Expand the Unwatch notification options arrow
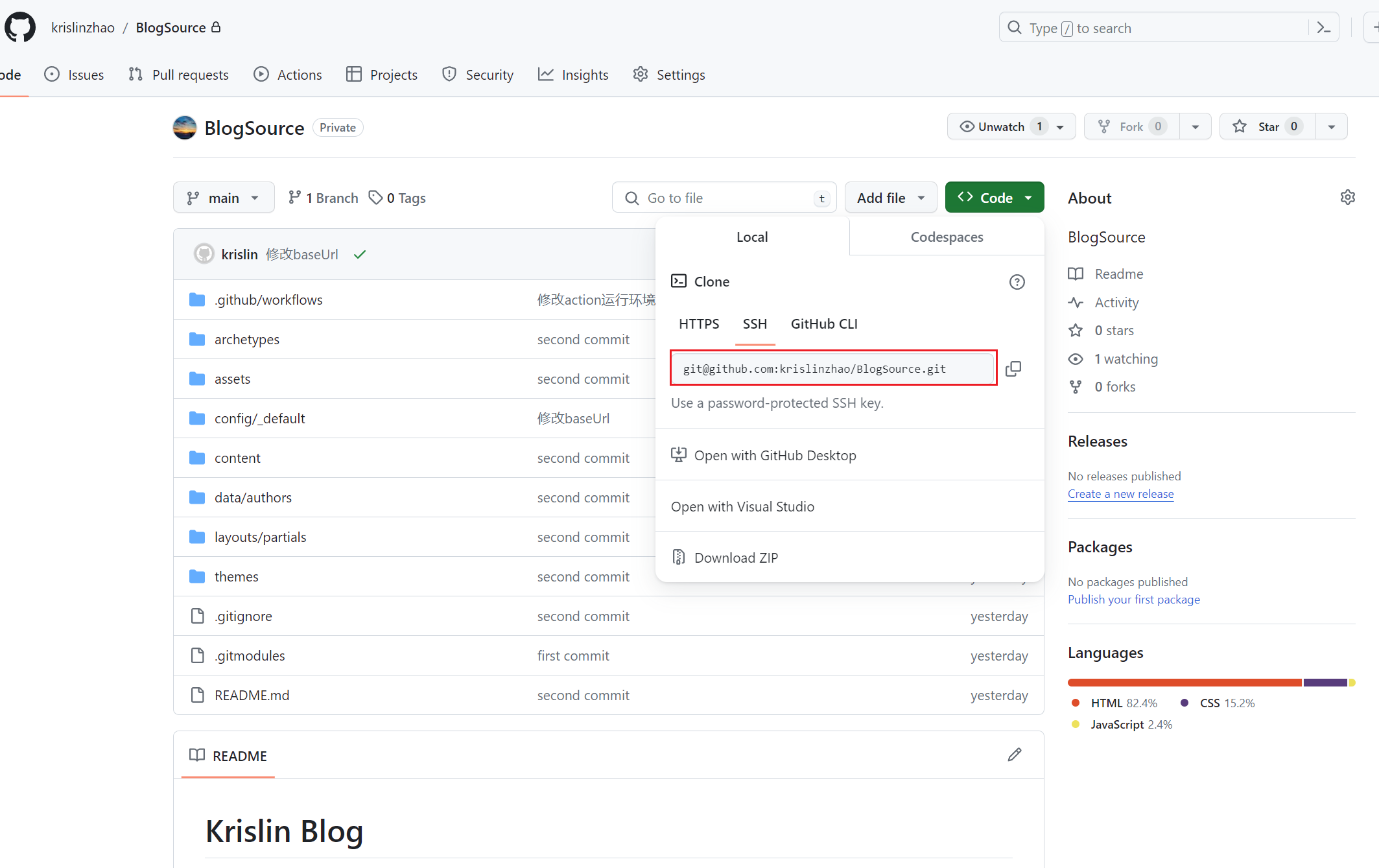 (x=1061, y=126)
